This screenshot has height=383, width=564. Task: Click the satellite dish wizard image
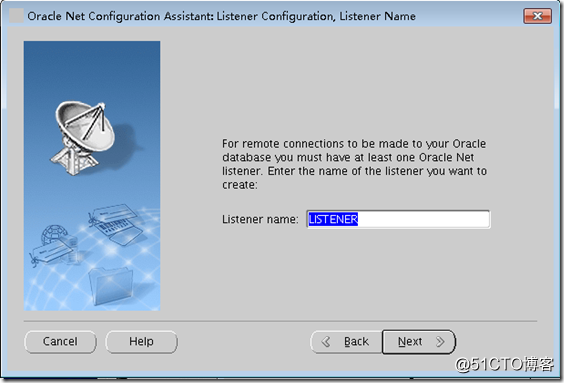point(92,176)
